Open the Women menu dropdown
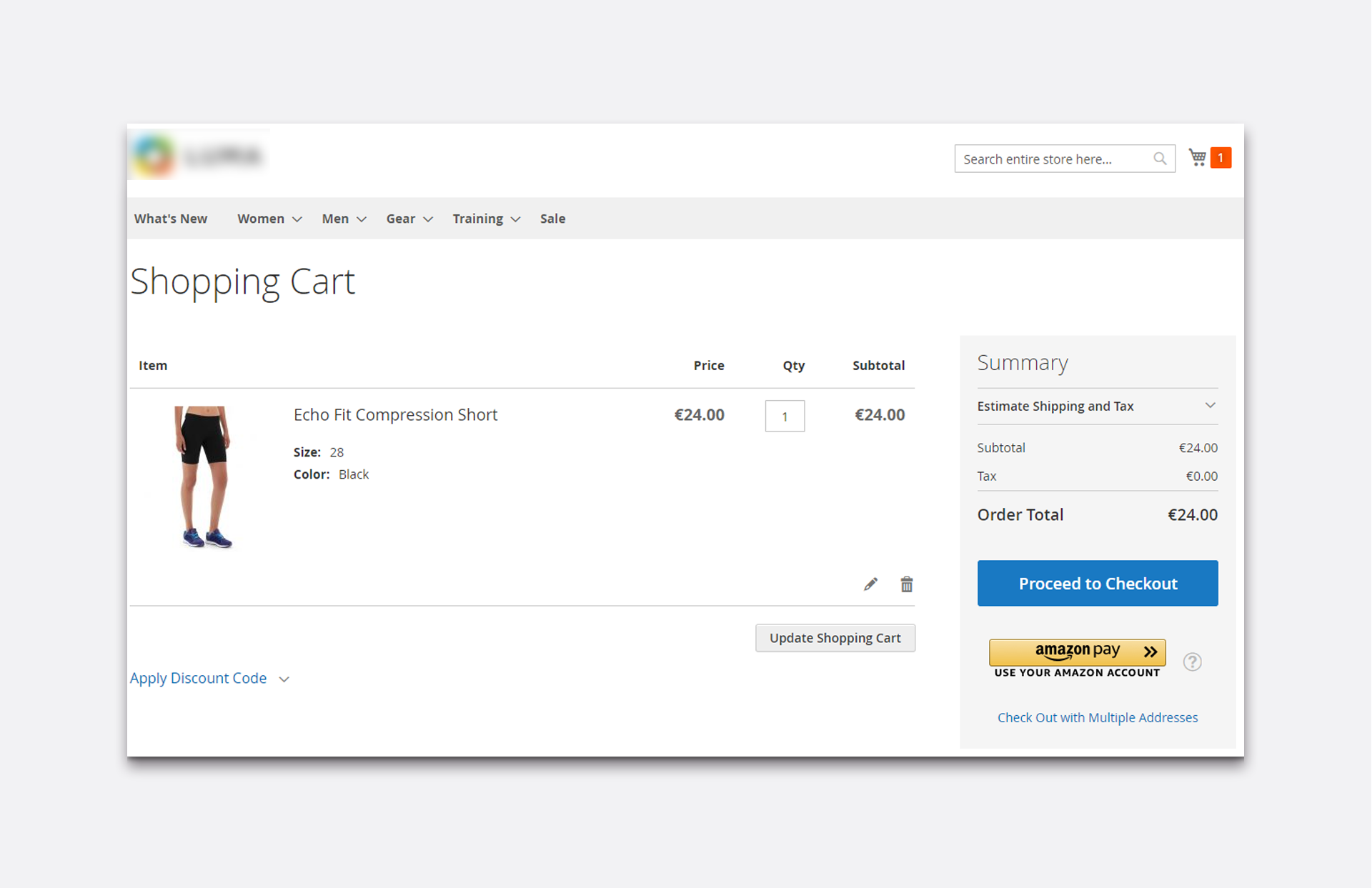 (269, 219)
